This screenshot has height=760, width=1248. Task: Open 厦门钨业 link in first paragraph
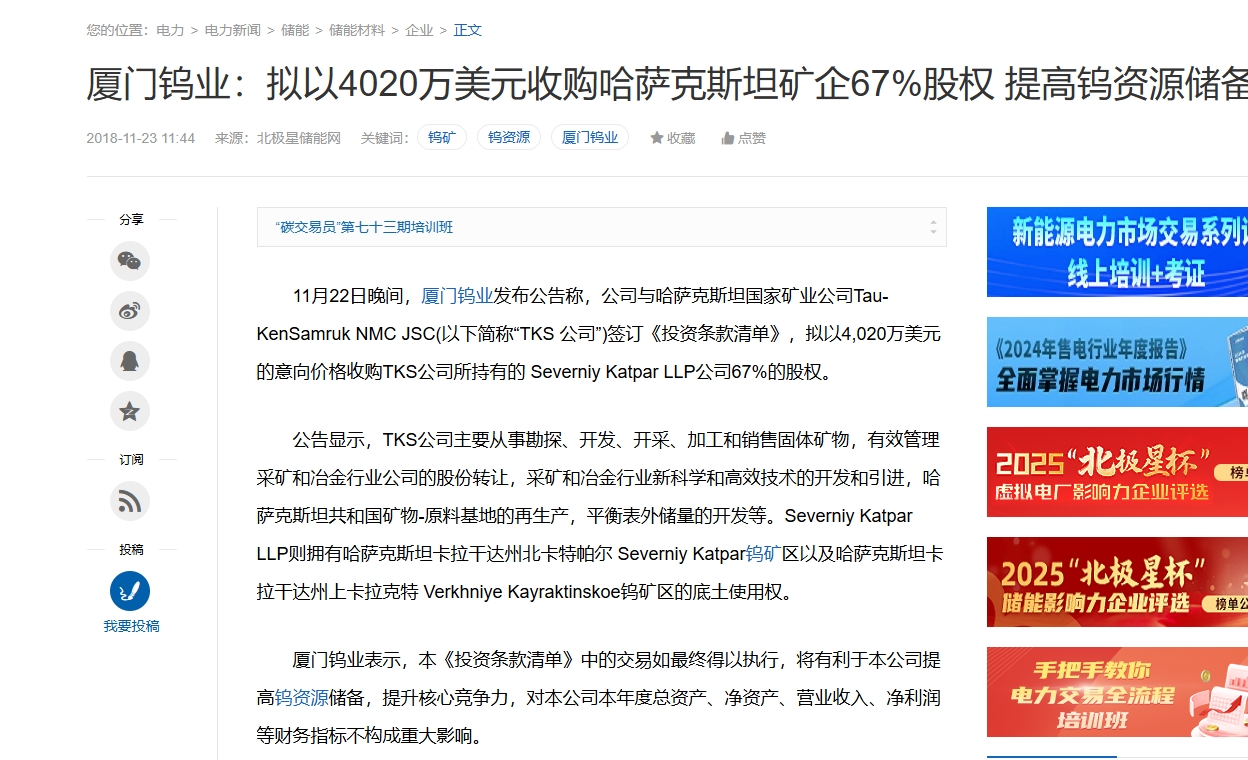[457, 296]
